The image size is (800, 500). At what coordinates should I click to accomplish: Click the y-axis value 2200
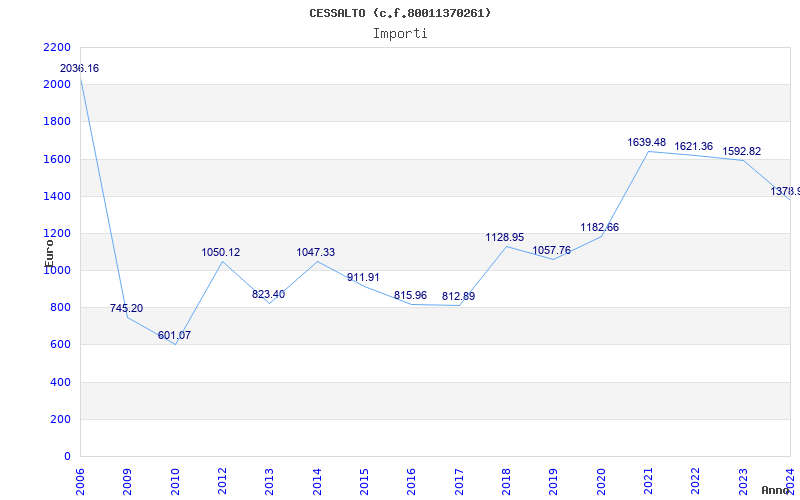[x=57, y=47]
